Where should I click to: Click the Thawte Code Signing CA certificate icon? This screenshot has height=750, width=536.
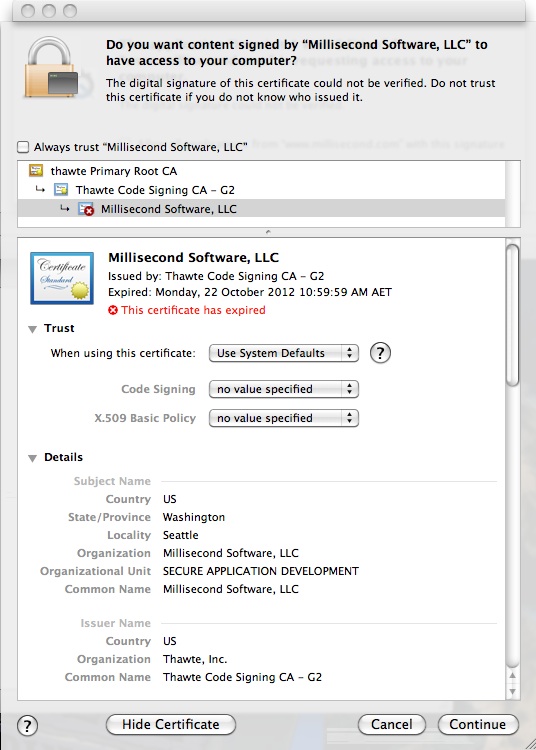[61, 189]
